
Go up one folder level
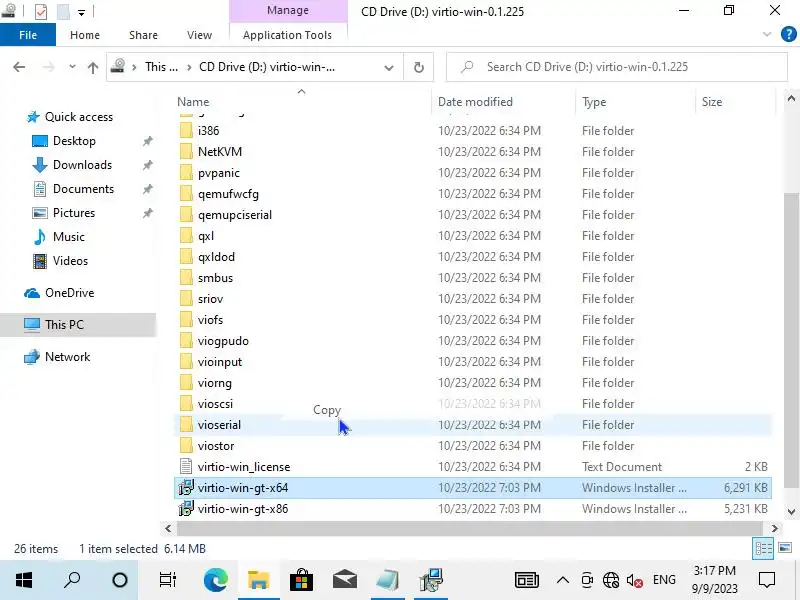coord(93,67)
